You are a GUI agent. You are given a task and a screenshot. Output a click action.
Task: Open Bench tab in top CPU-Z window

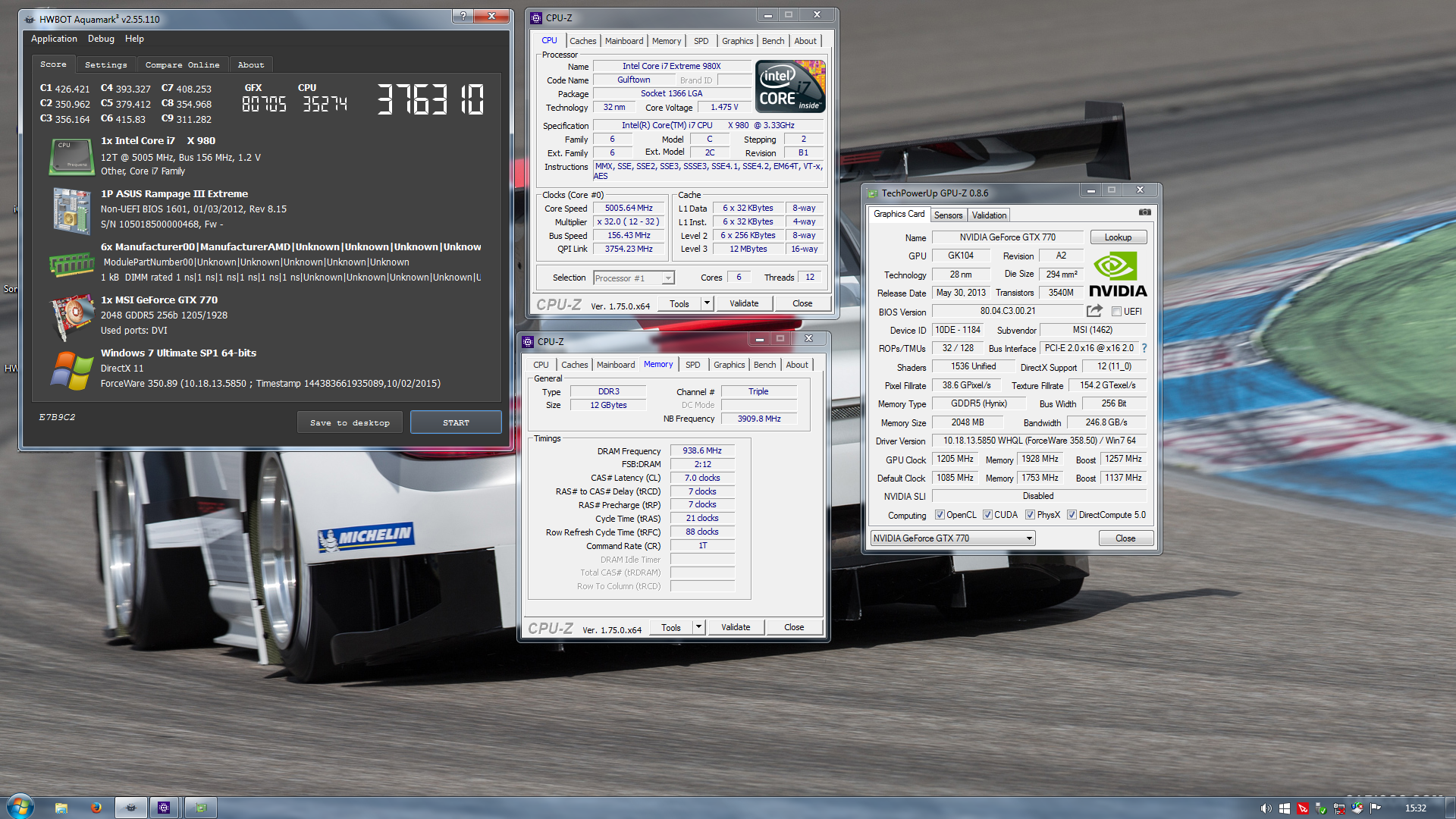(x=773, y=41)
